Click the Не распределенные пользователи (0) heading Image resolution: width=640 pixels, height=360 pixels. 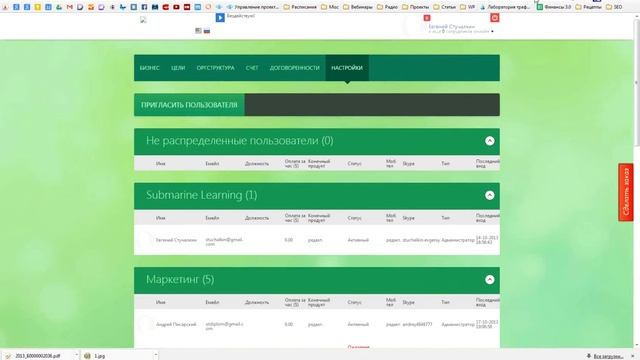(x=240, y=141)
